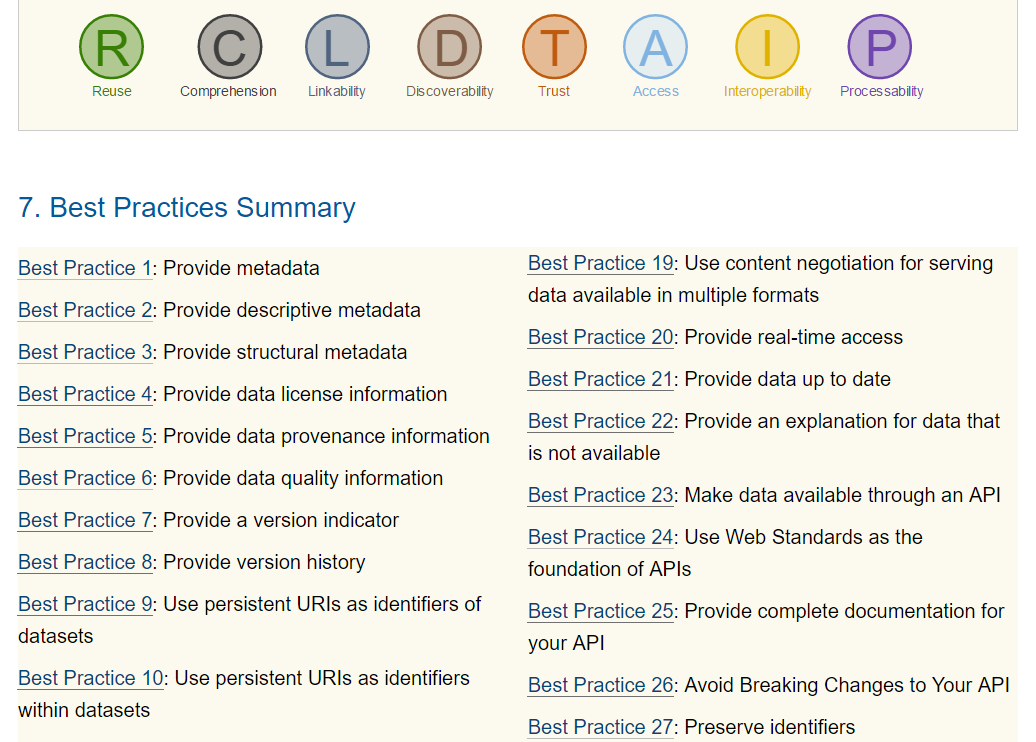
Task: Select the blue-gray L Linkability icon
Action: coord(337,47)
